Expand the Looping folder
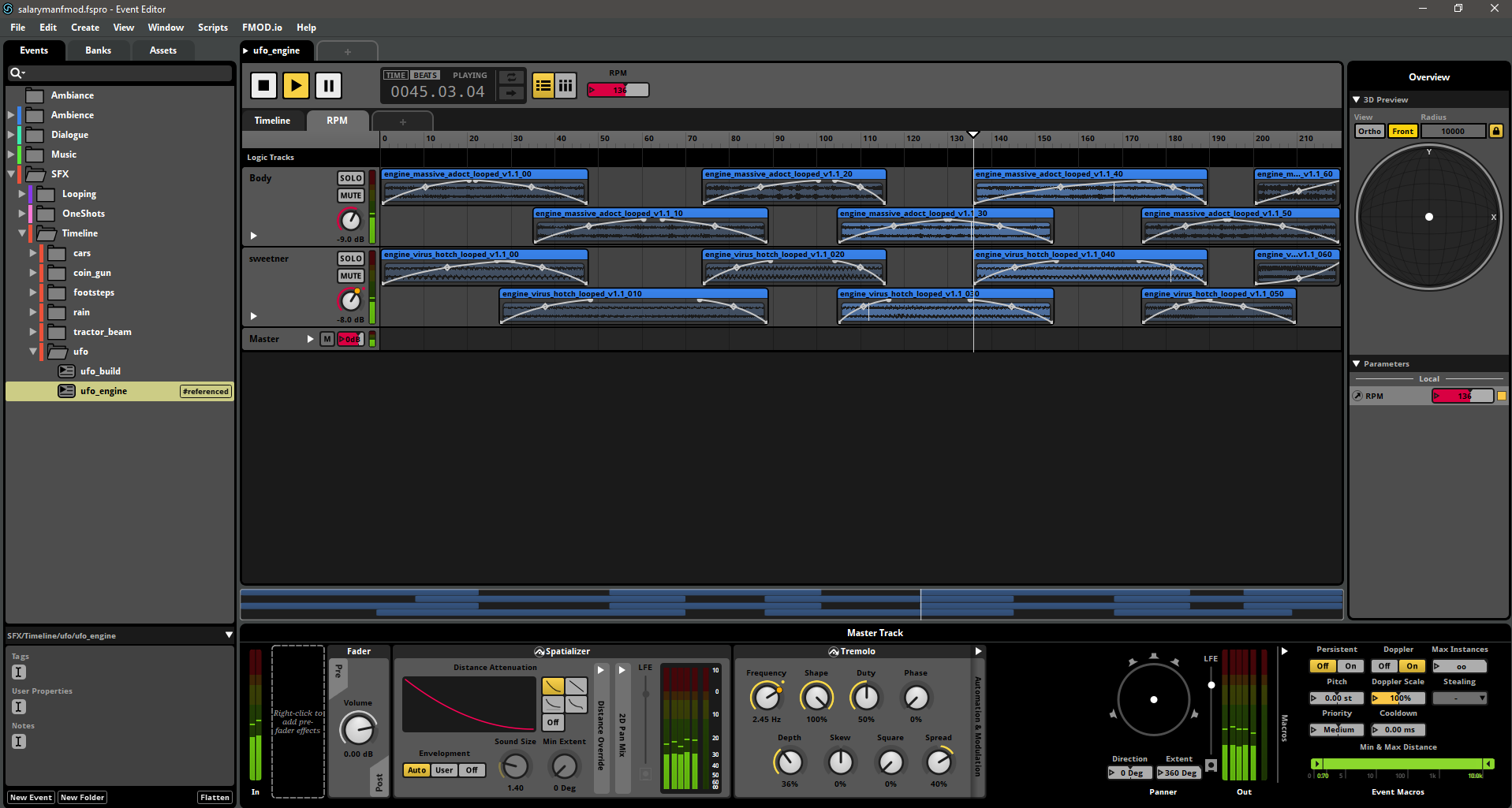The image size is (1512, 808). click(x=22, y=194)
